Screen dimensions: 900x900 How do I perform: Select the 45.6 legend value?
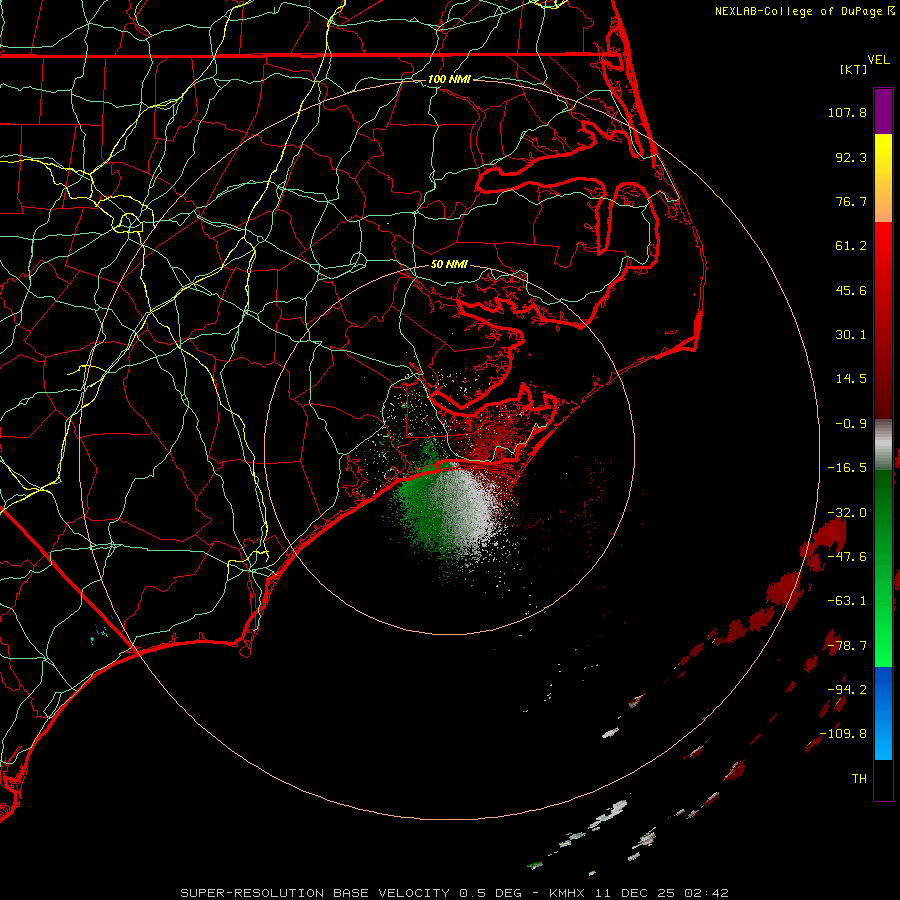point(851,290)
